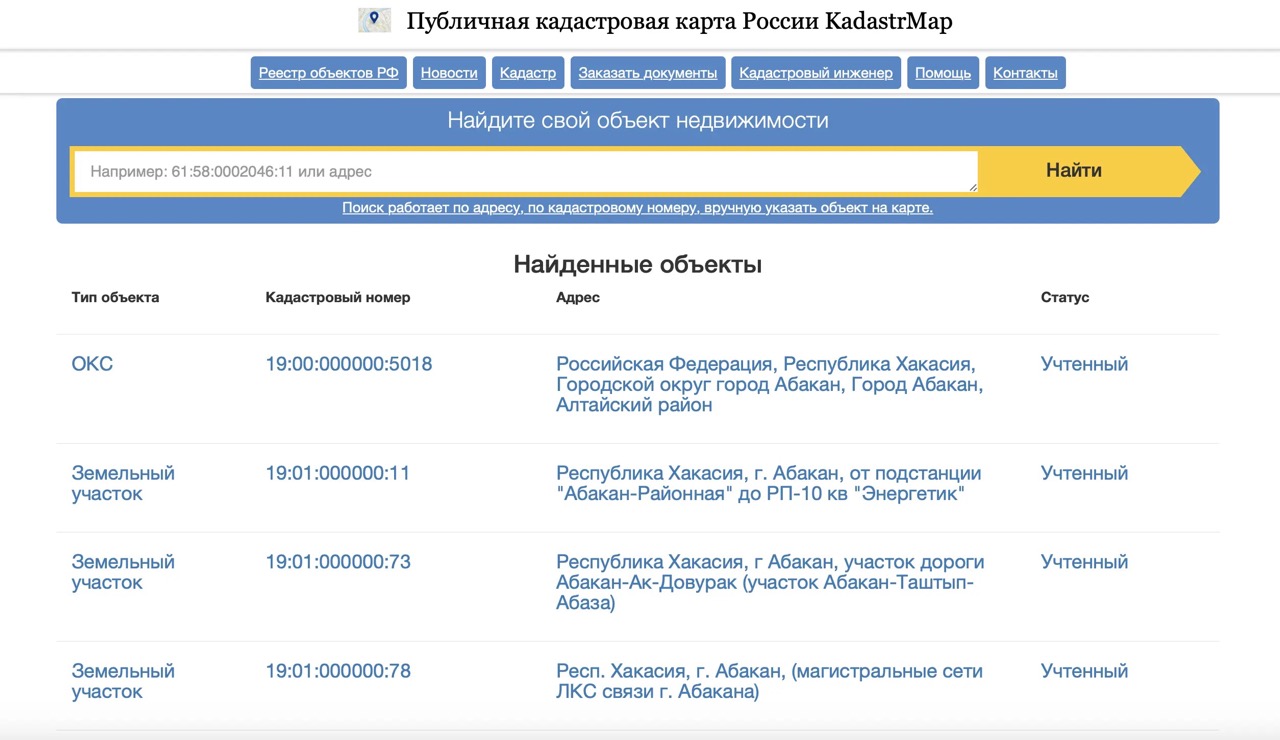The image size is (1280, 740).
Task: Open the Реестр объектов РФ menu item
Action: click(328, 73)
